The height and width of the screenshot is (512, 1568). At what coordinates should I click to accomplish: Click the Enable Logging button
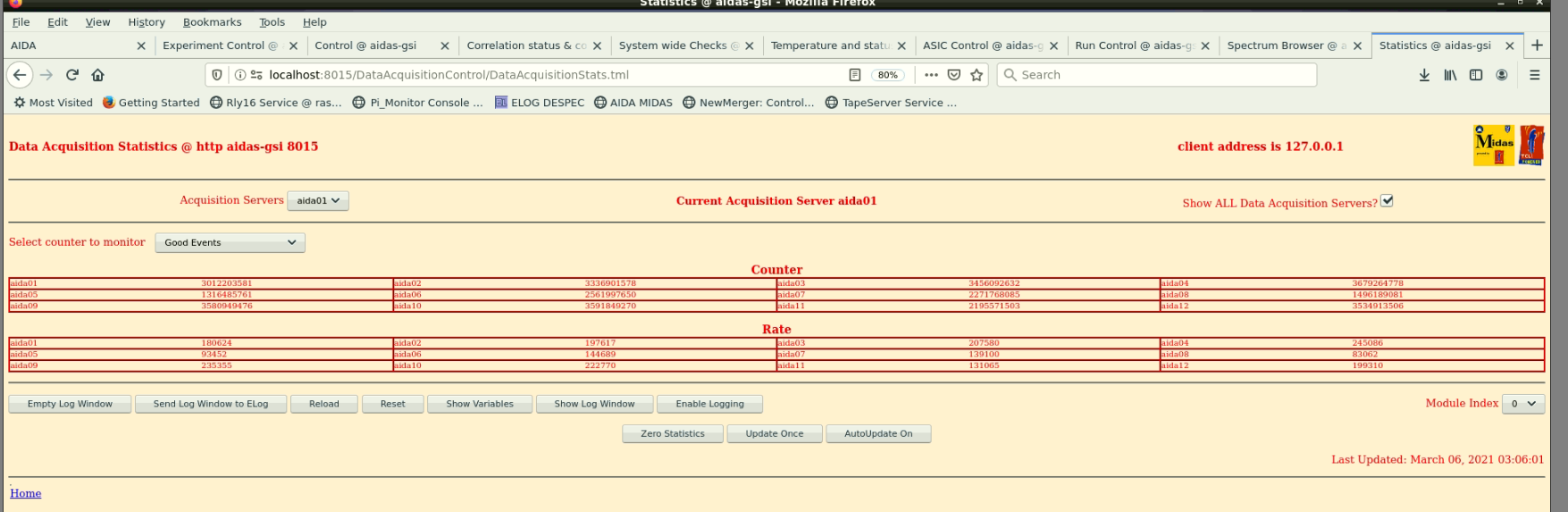[709, 404]
